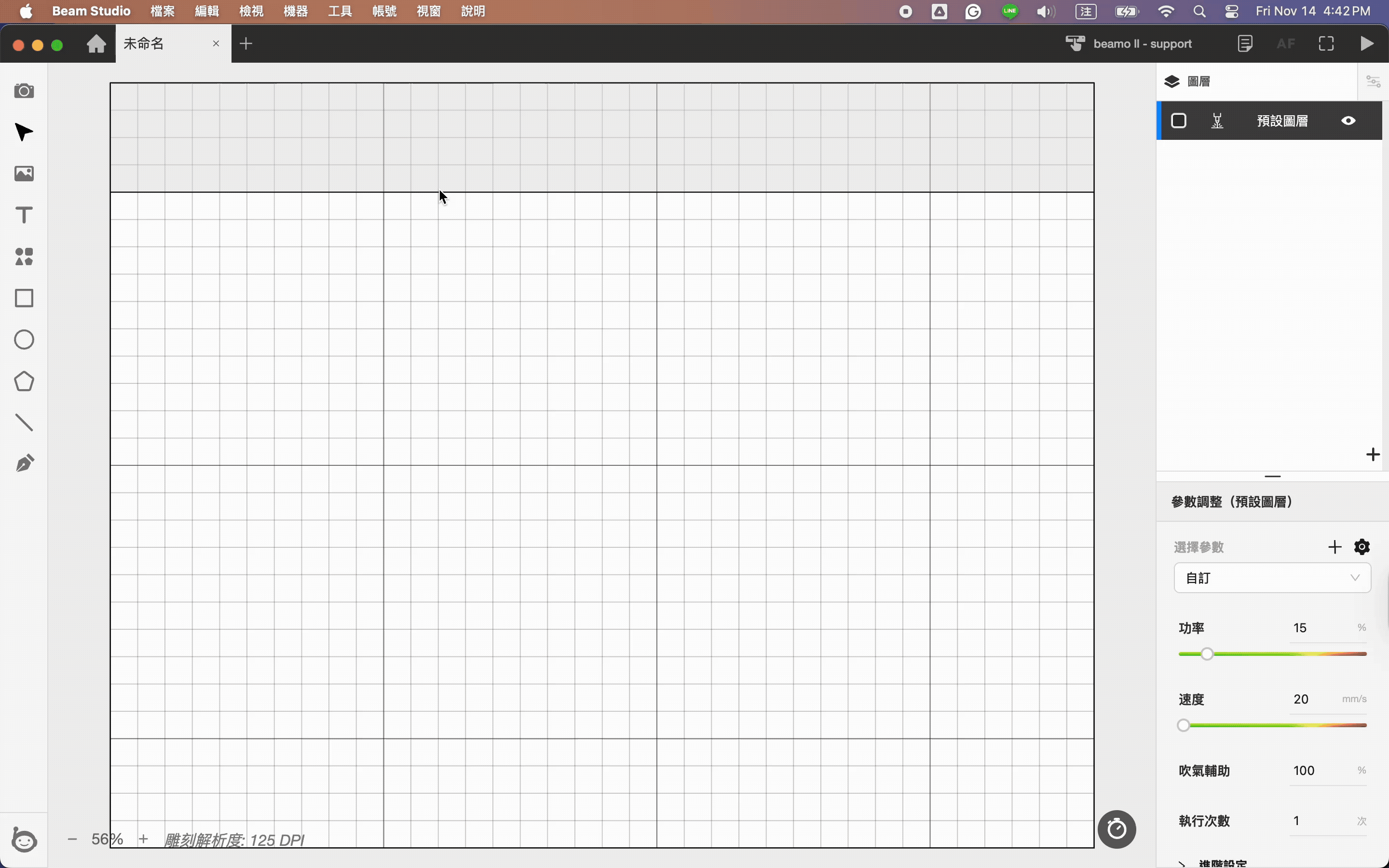The width and height of the screenshot is (1389, 868).
Task: Start the job with Go button
Action: (1367, 43)
